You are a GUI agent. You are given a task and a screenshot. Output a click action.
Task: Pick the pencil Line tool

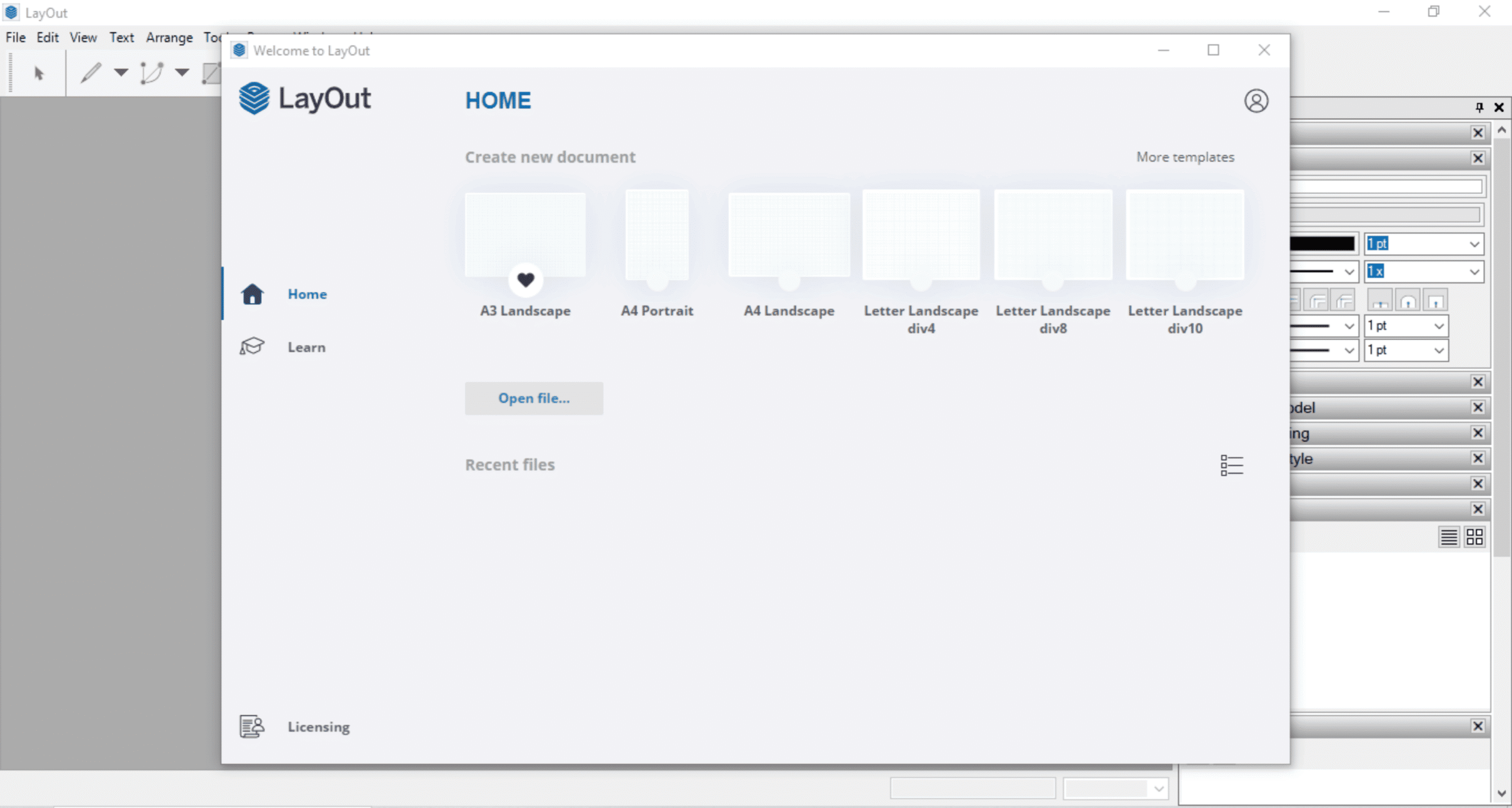point(91,73)
